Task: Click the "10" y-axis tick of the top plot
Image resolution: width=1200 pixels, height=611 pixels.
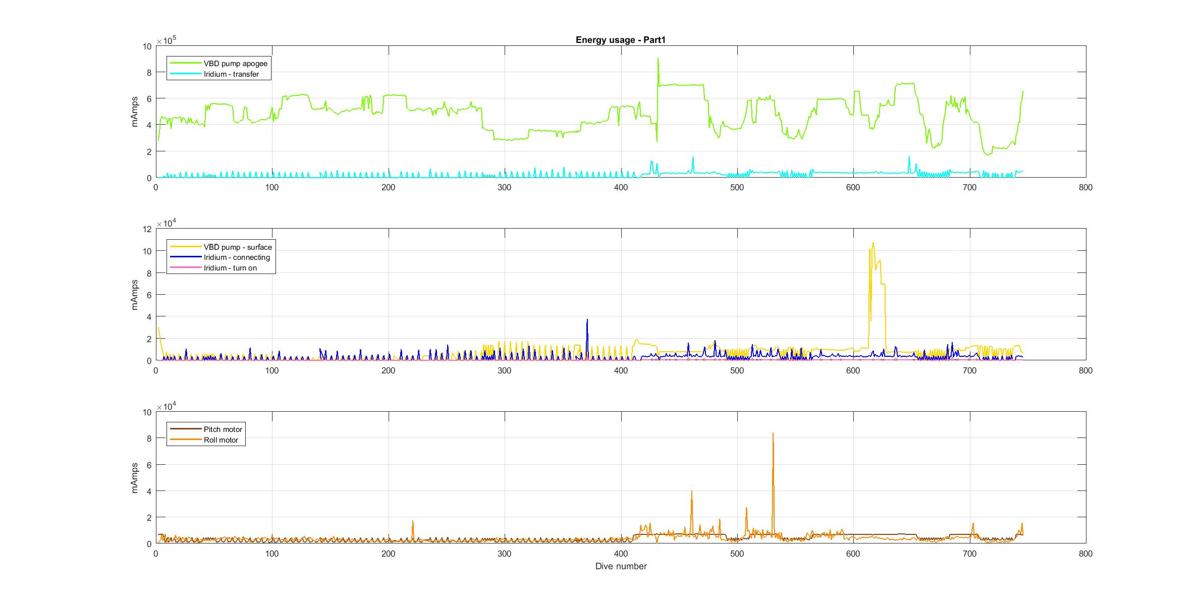Action: pos(145,47)
